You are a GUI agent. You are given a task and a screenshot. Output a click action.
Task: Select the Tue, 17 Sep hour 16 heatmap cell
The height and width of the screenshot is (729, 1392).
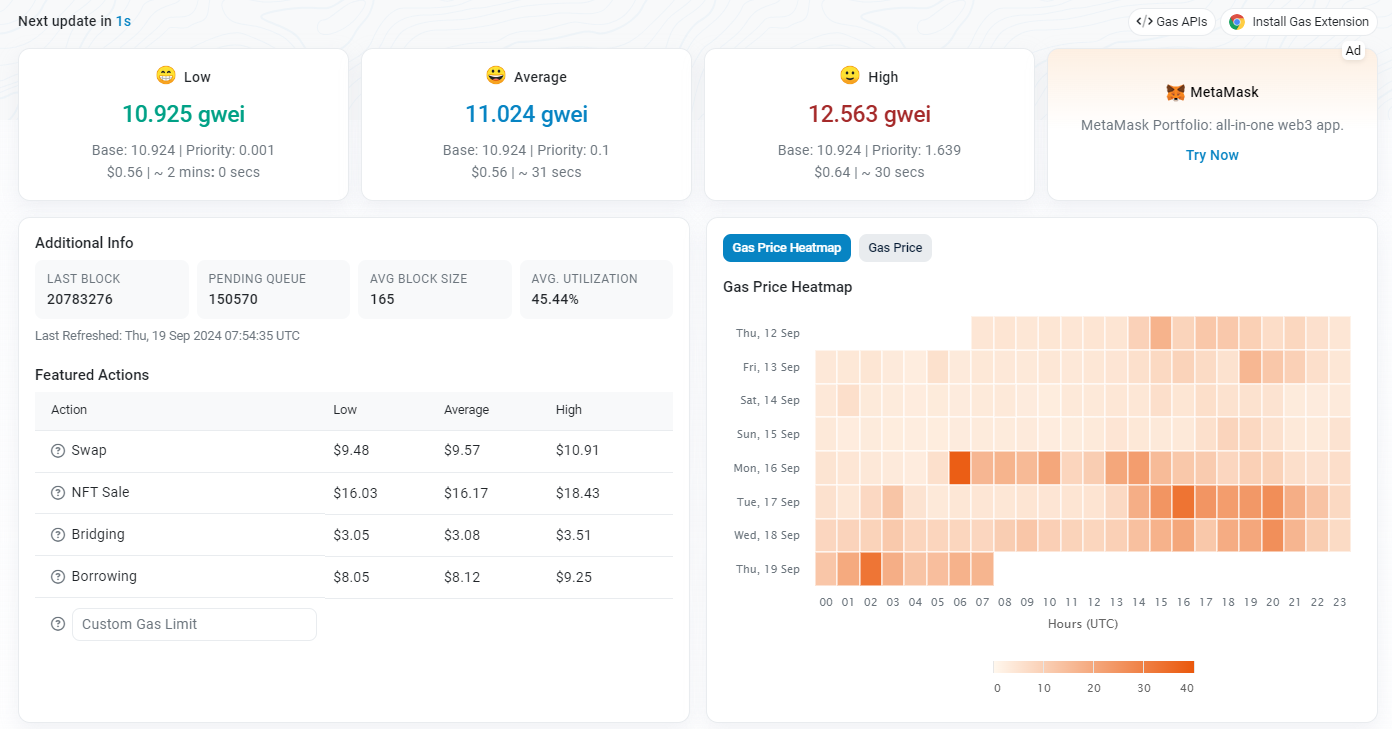pos(1184,502)
